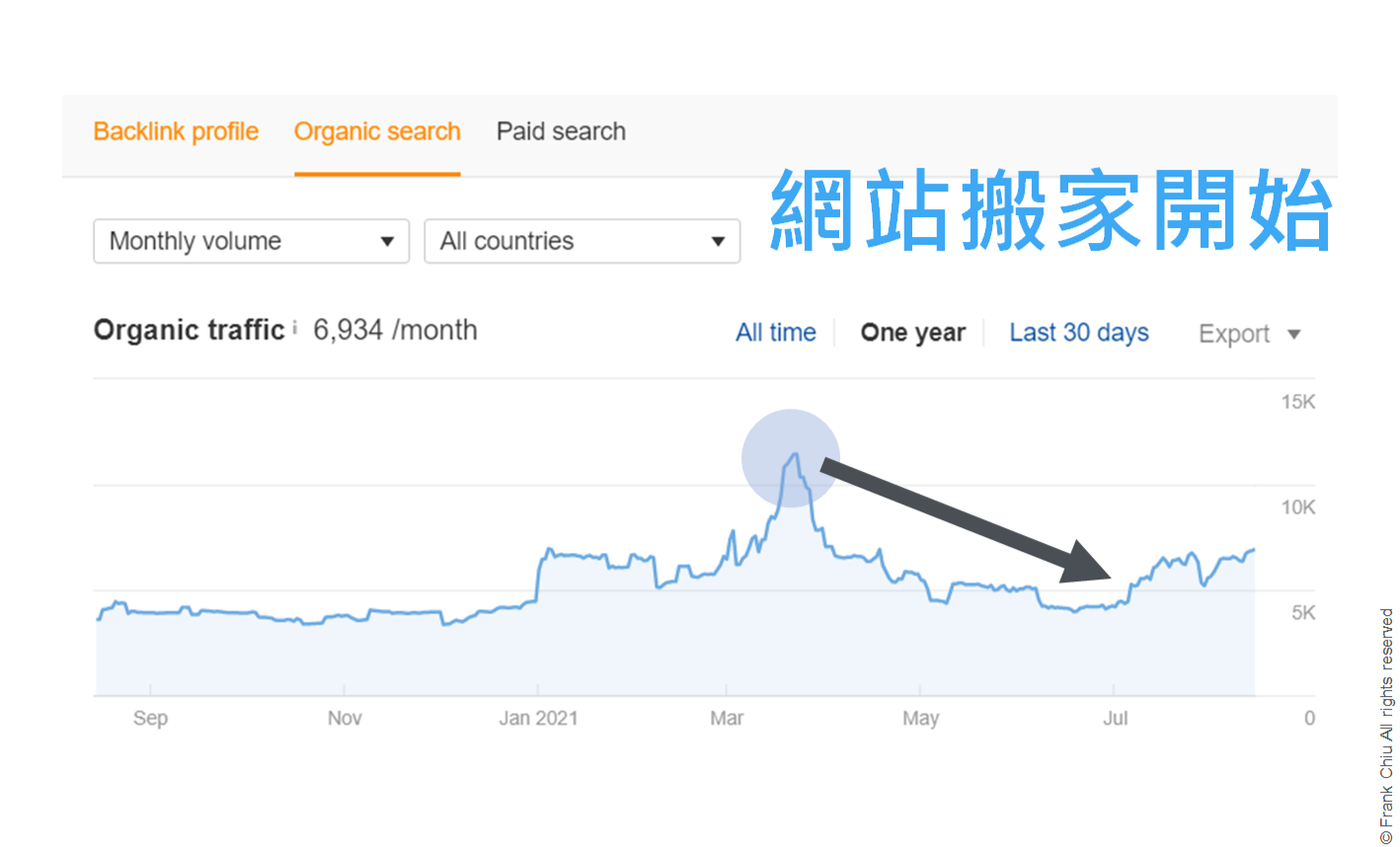Click the Mar axis label on the chart
The height and width of the screenshot is (847, 1400).
coord(727,718)
